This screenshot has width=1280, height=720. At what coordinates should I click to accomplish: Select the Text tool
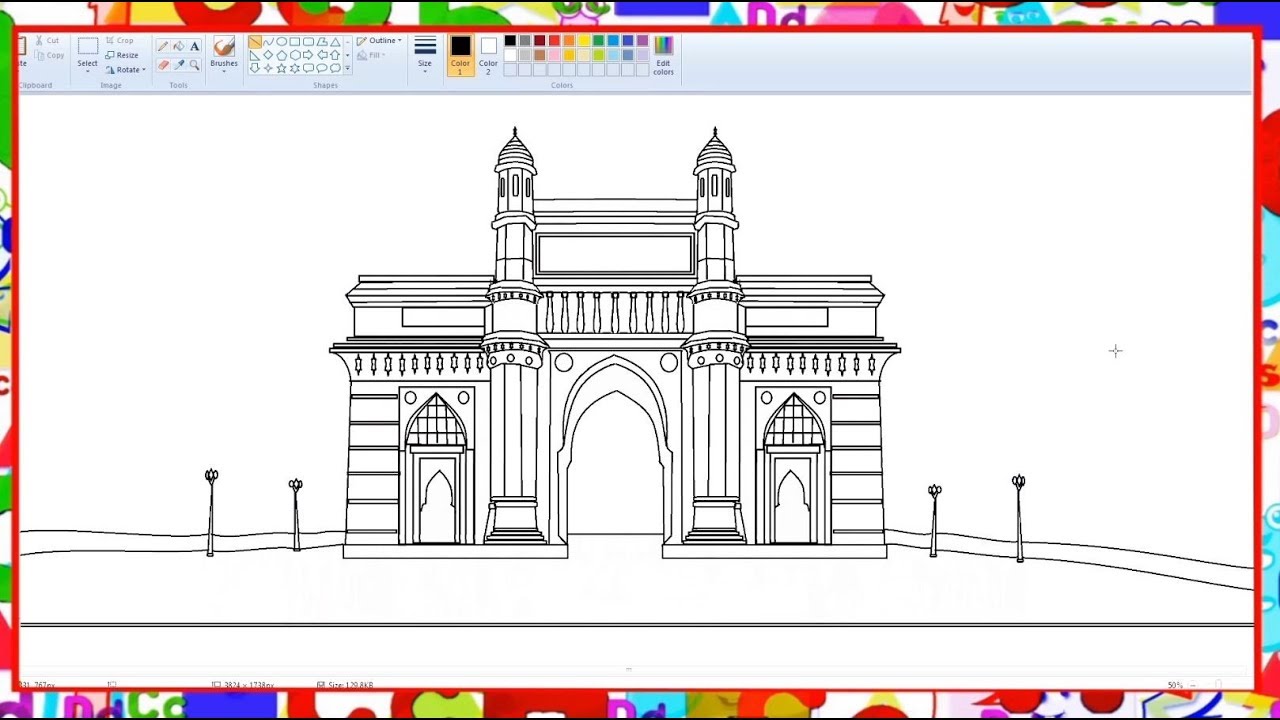(194, 46)
